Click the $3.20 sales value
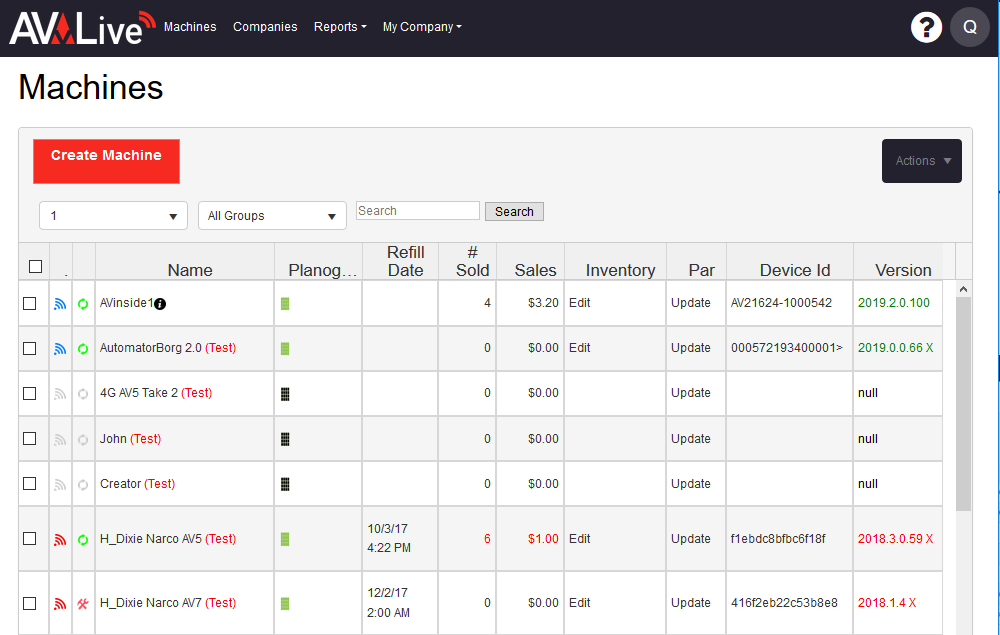1000x635 pixels. click(543, 303)
